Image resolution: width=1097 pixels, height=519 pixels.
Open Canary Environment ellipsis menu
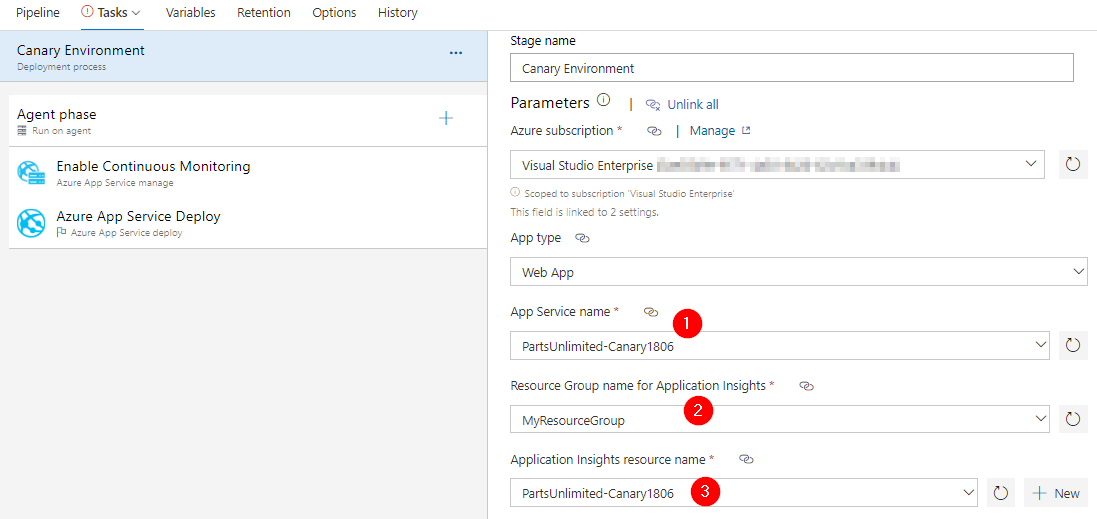[x=455, y=53]
